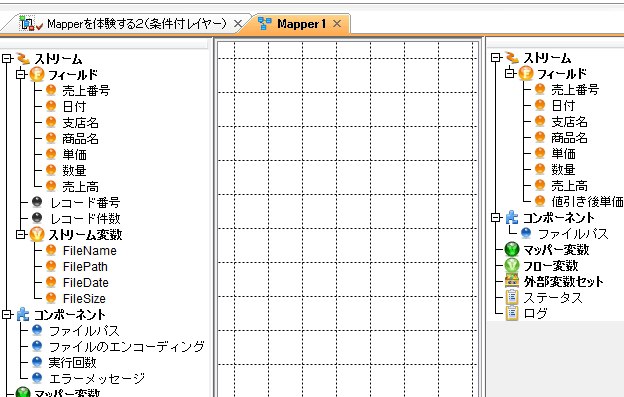Select 単価 in the left tree
624x397 pixels.
[x=74, y=154]
